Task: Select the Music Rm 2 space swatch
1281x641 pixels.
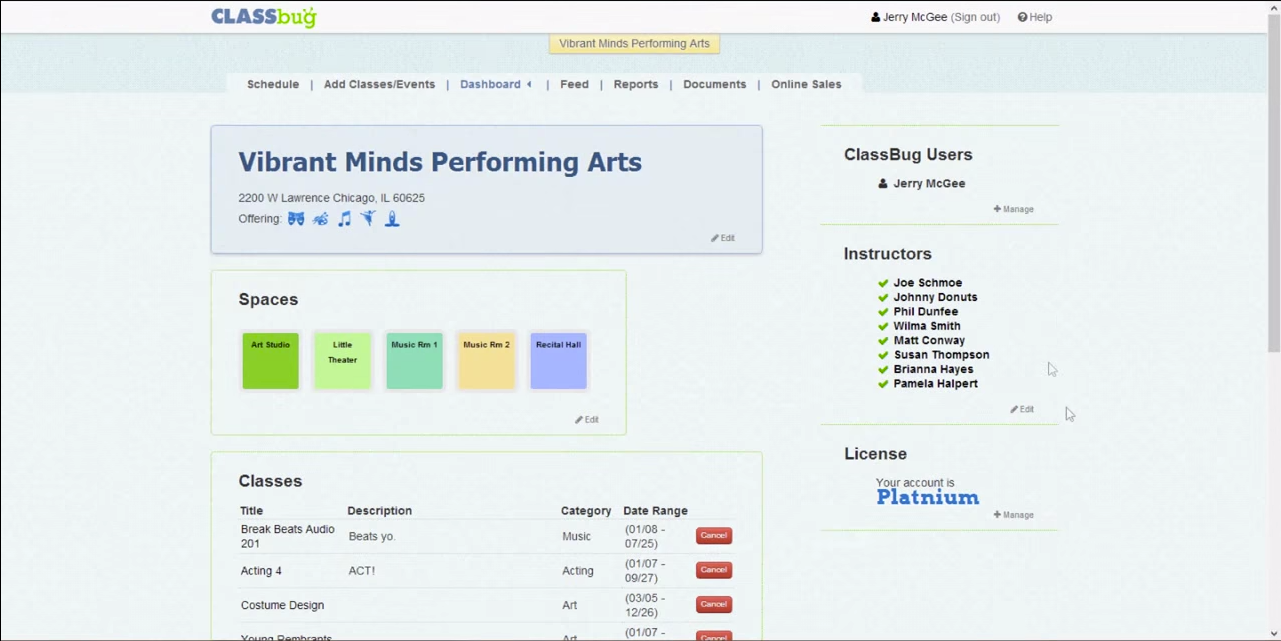Action: 486,361
